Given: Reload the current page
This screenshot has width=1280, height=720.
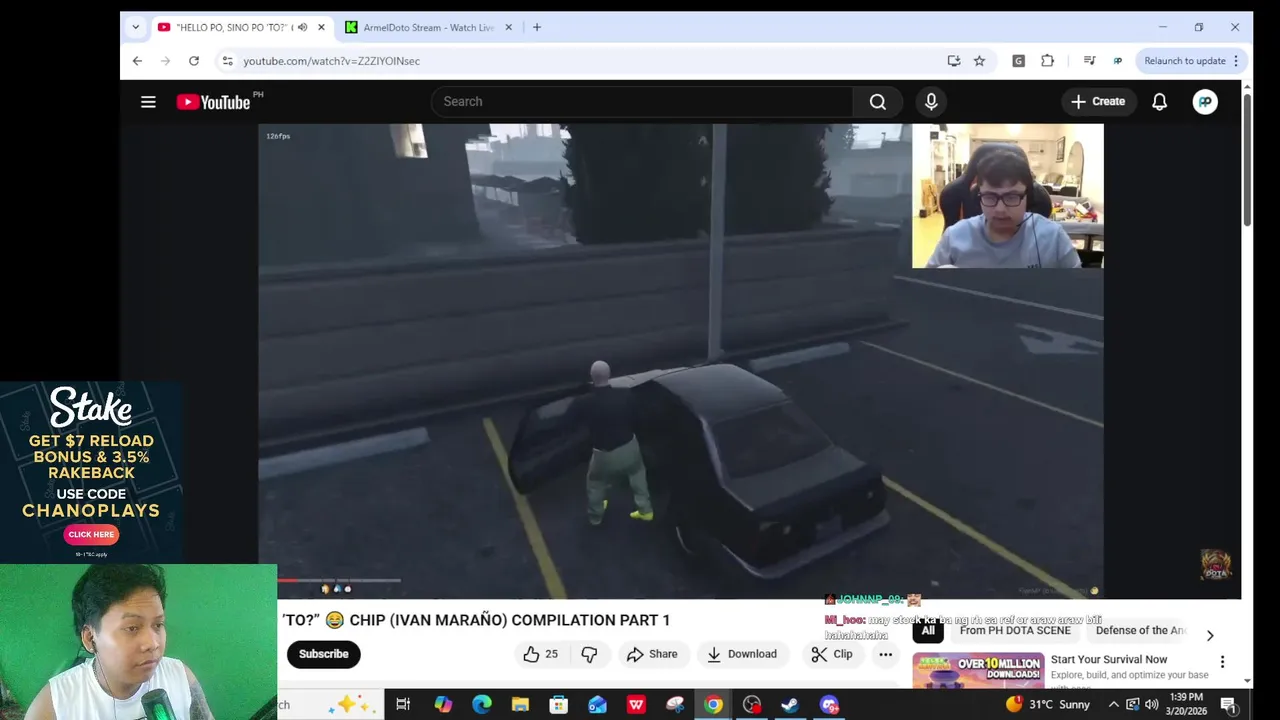Looking at the screenshot, I should pyautogui.click(x=194, y=61).
